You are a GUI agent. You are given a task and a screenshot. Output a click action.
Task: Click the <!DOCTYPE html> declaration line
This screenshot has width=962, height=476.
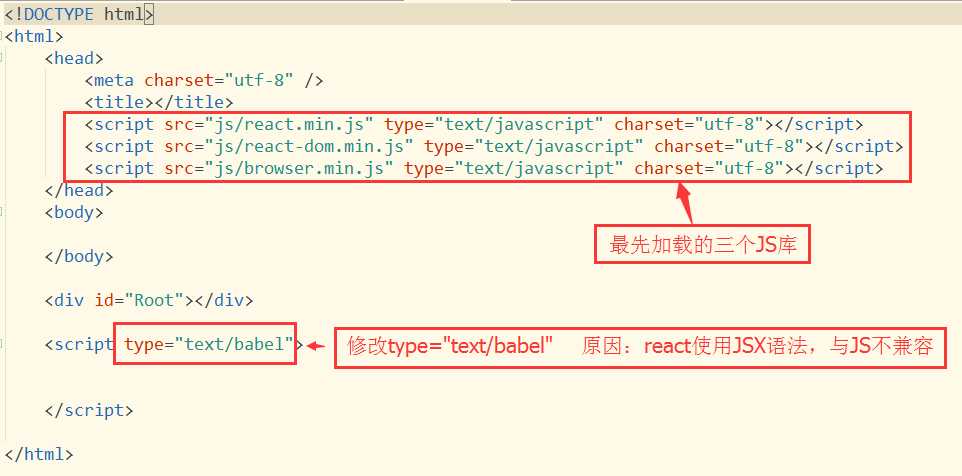point(79,14)
